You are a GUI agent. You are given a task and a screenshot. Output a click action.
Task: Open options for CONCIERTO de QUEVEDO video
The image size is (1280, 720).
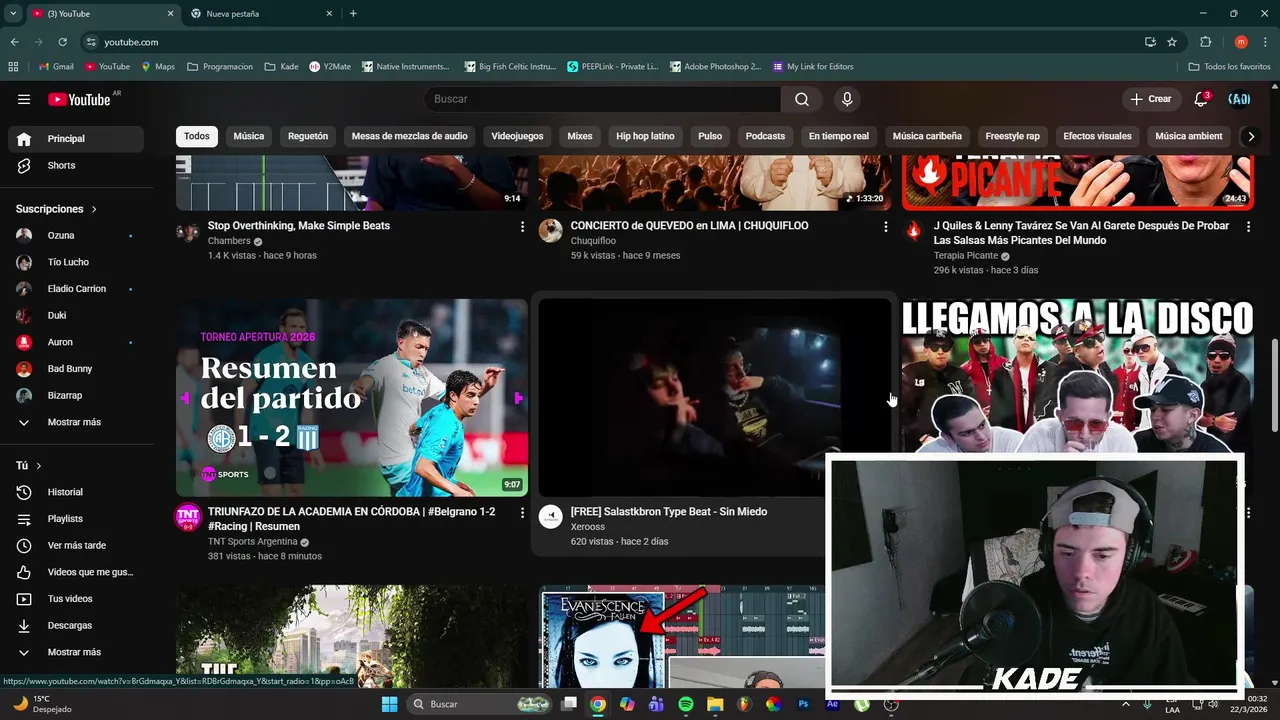[885, 227]
